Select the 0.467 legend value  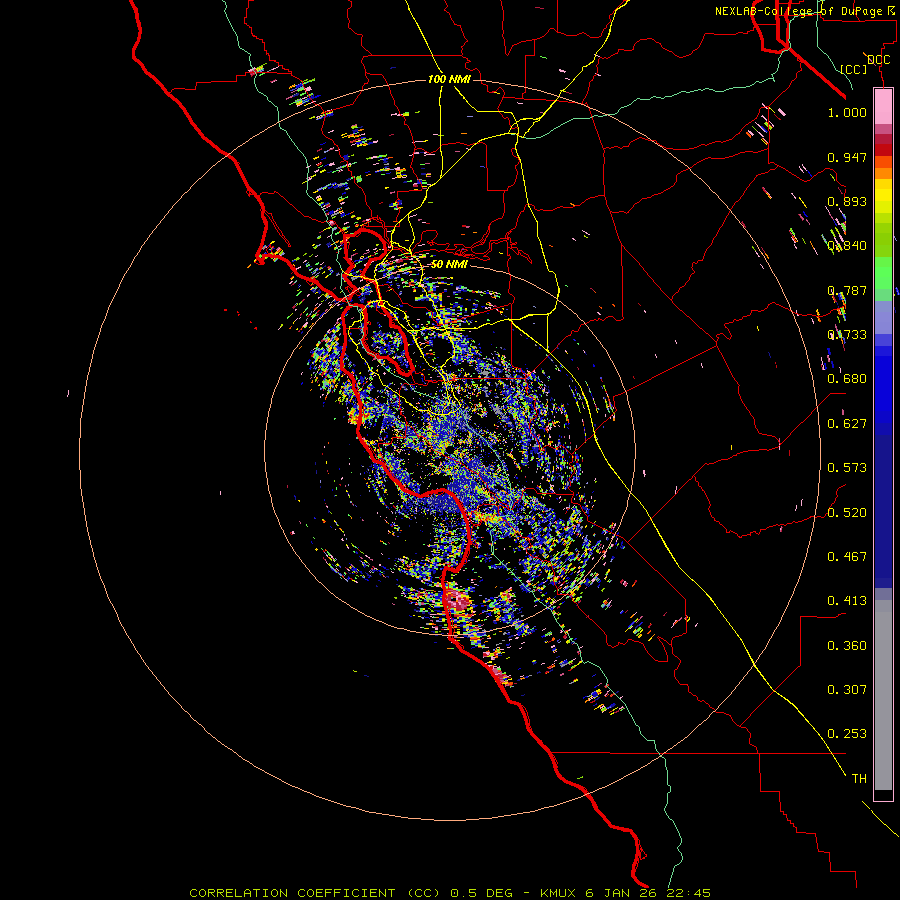847,557
